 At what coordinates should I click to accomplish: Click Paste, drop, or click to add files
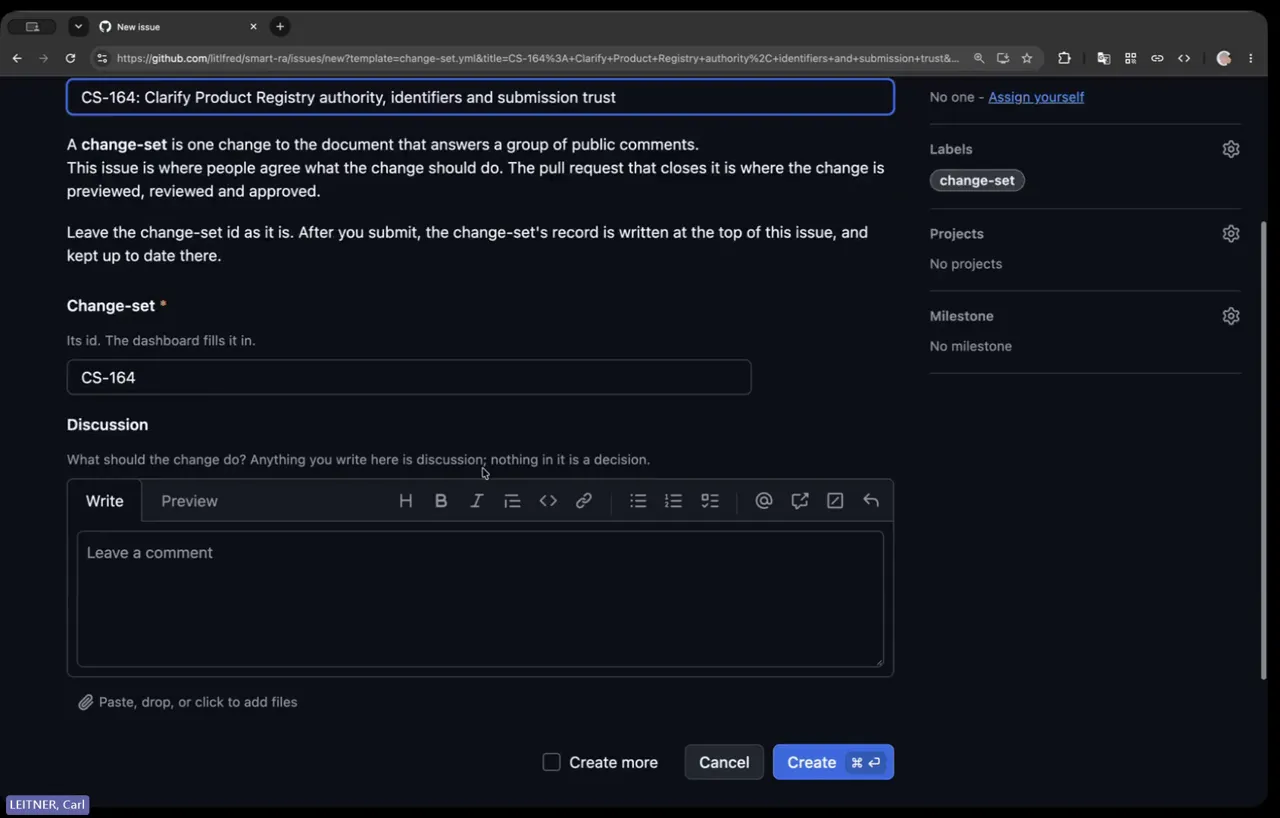point(198,702)
